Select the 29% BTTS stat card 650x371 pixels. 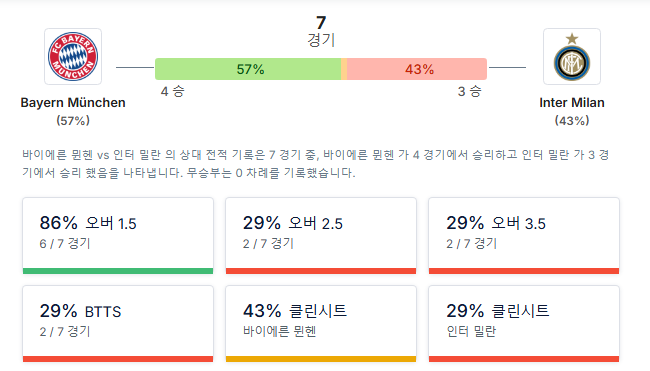(118, 324)
